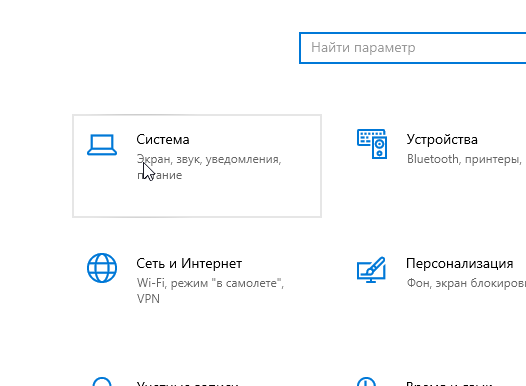This screenshot has height=386, width=526.
Task: Open the Устройства settings heading
Action: 442,140
